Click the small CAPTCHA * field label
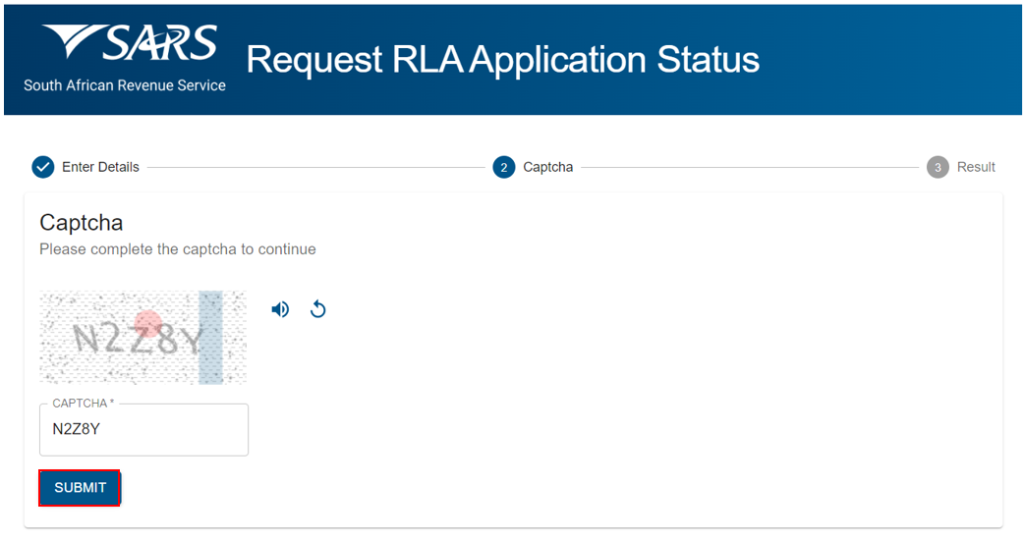Screen dimensions: 1024x540 point(83,403)
